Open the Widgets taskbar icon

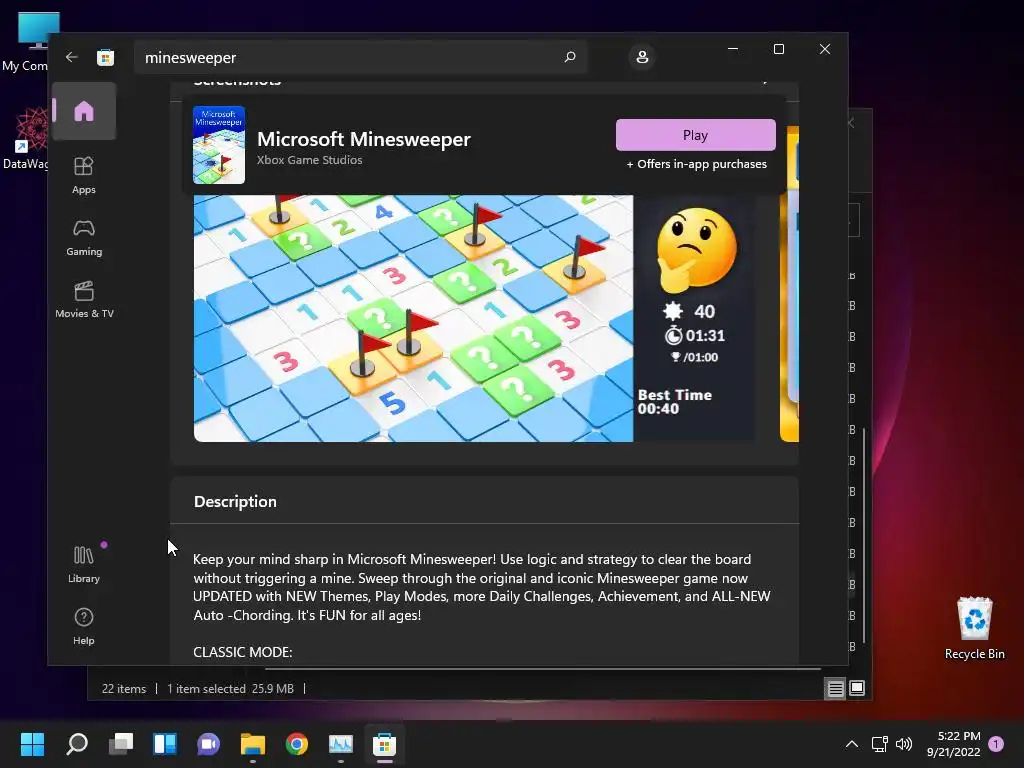(165, 744)
